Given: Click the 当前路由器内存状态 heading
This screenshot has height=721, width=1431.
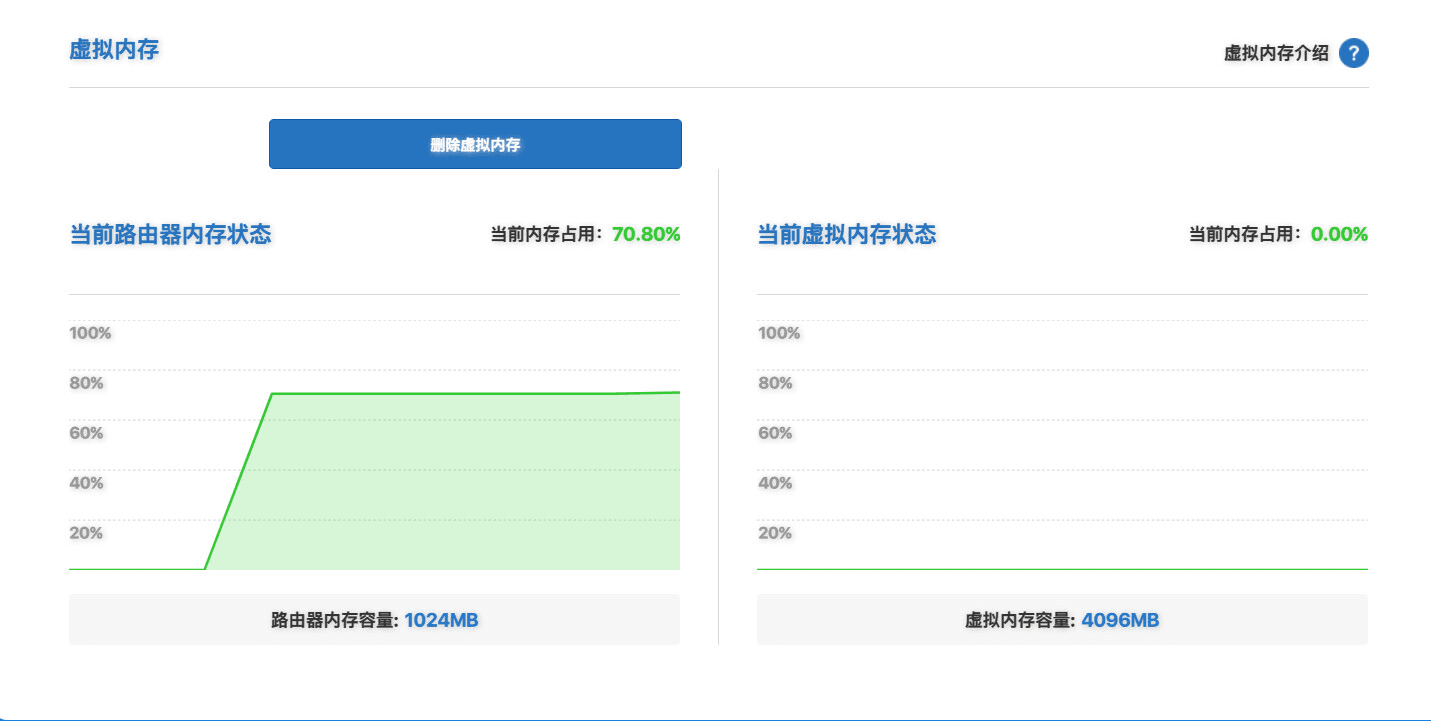Looking at the screenshot, I should tap(170, 234).
